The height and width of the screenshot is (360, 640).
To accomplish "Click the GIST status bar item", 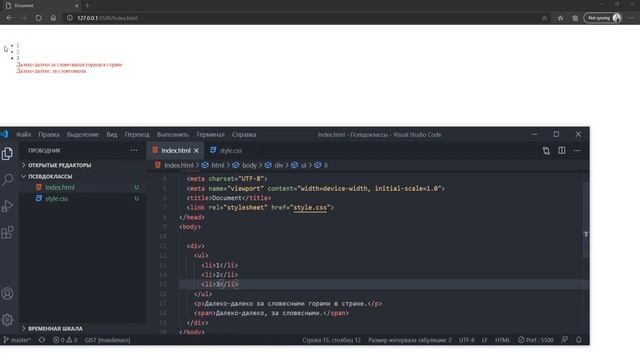I will point(107,340).
